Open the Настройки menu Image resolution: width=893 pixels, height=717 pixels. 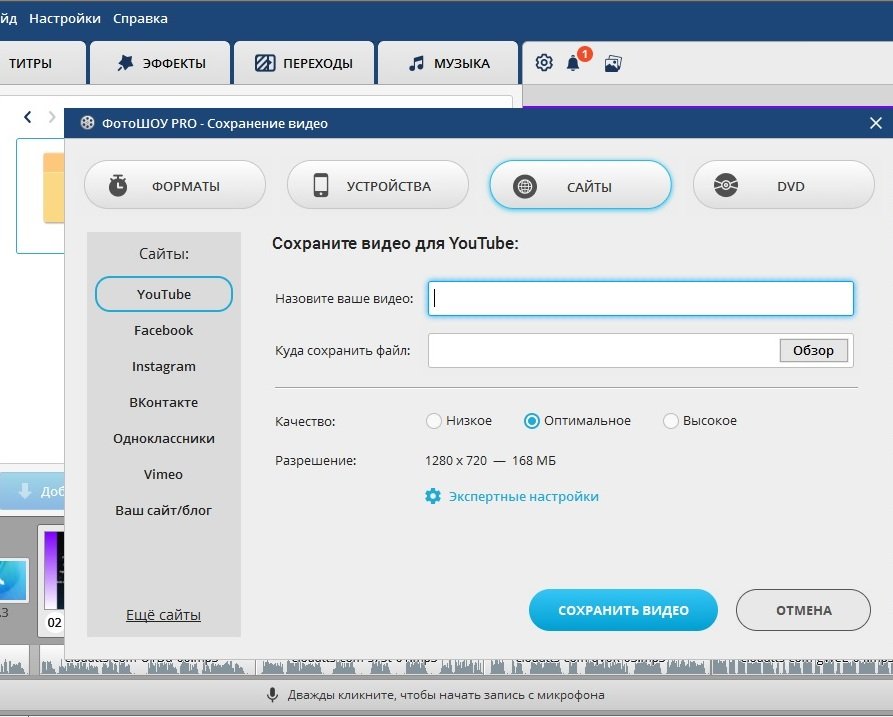pos(65,18)
